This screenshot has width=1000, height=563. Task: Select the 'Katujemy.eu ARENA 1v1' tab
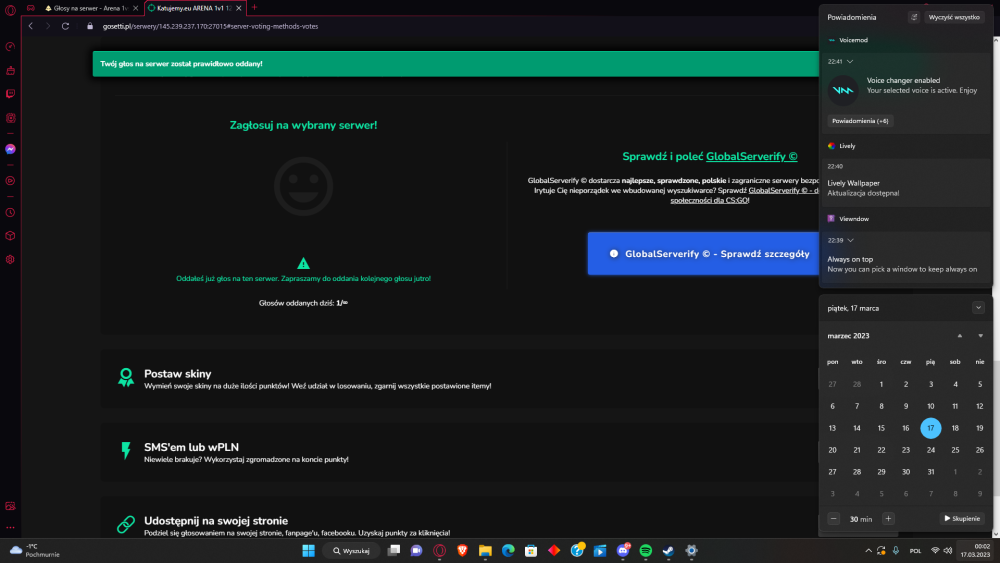194,8
